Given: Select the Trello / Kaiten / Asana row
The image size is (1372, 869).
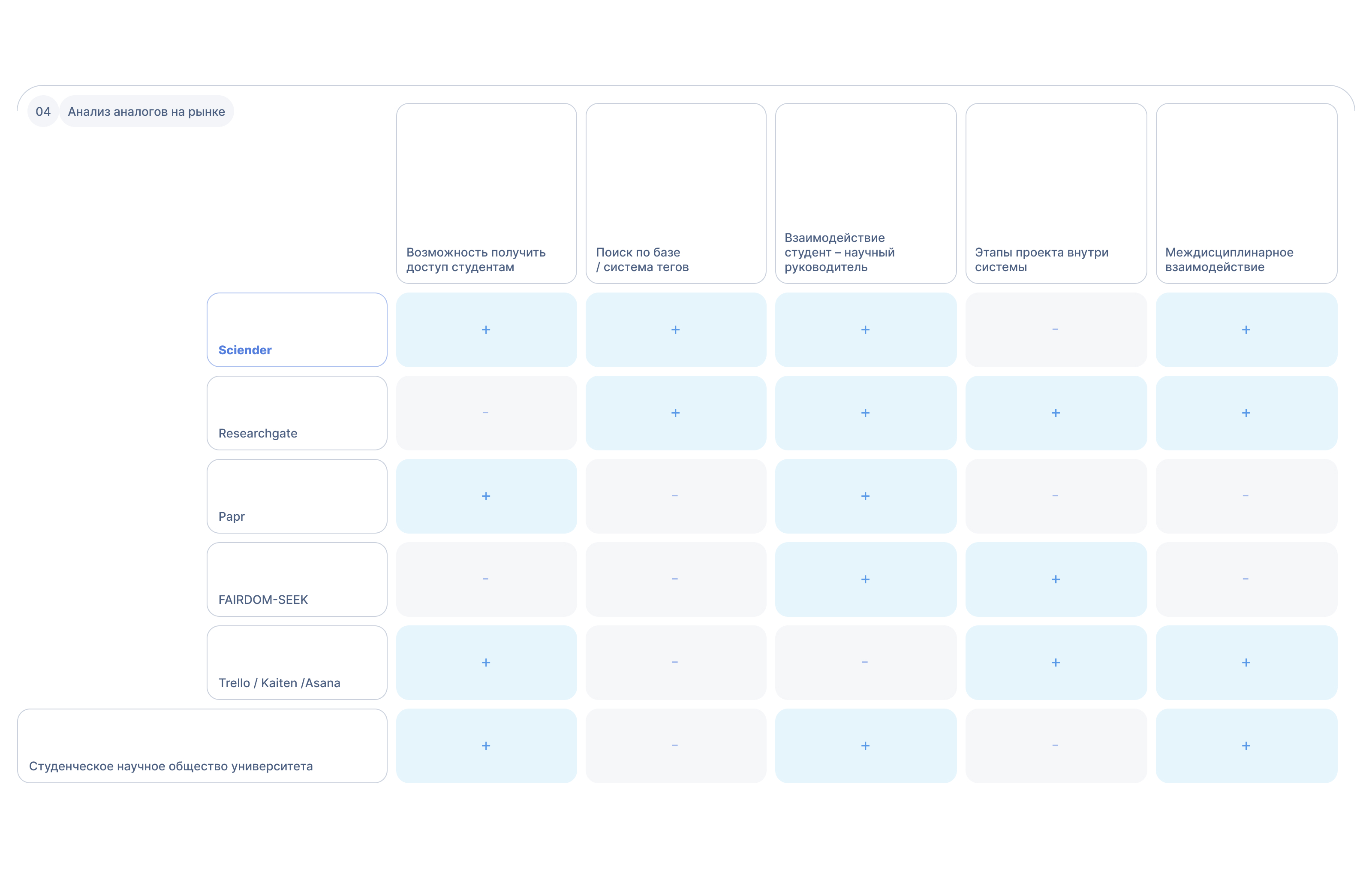Looking at the screenshot, I should click(x=297, y=663).
